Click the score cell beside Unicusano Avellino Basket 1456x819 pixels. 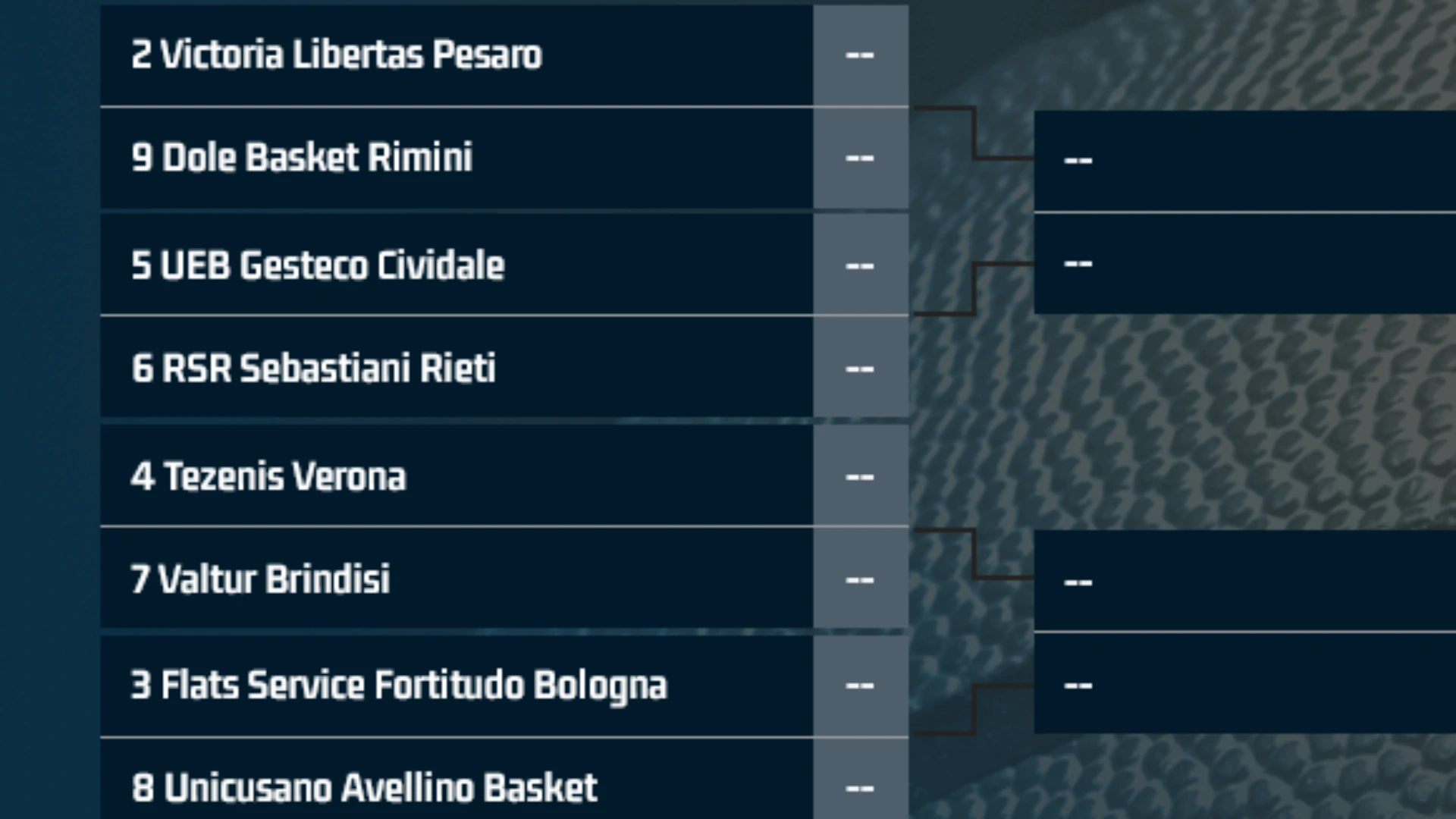[861, 780]
